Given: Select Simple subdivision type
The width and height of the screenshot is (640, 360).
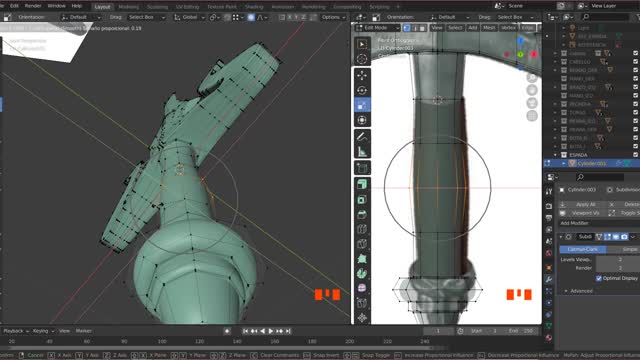Looking at the screenshot, I should 623,249.
